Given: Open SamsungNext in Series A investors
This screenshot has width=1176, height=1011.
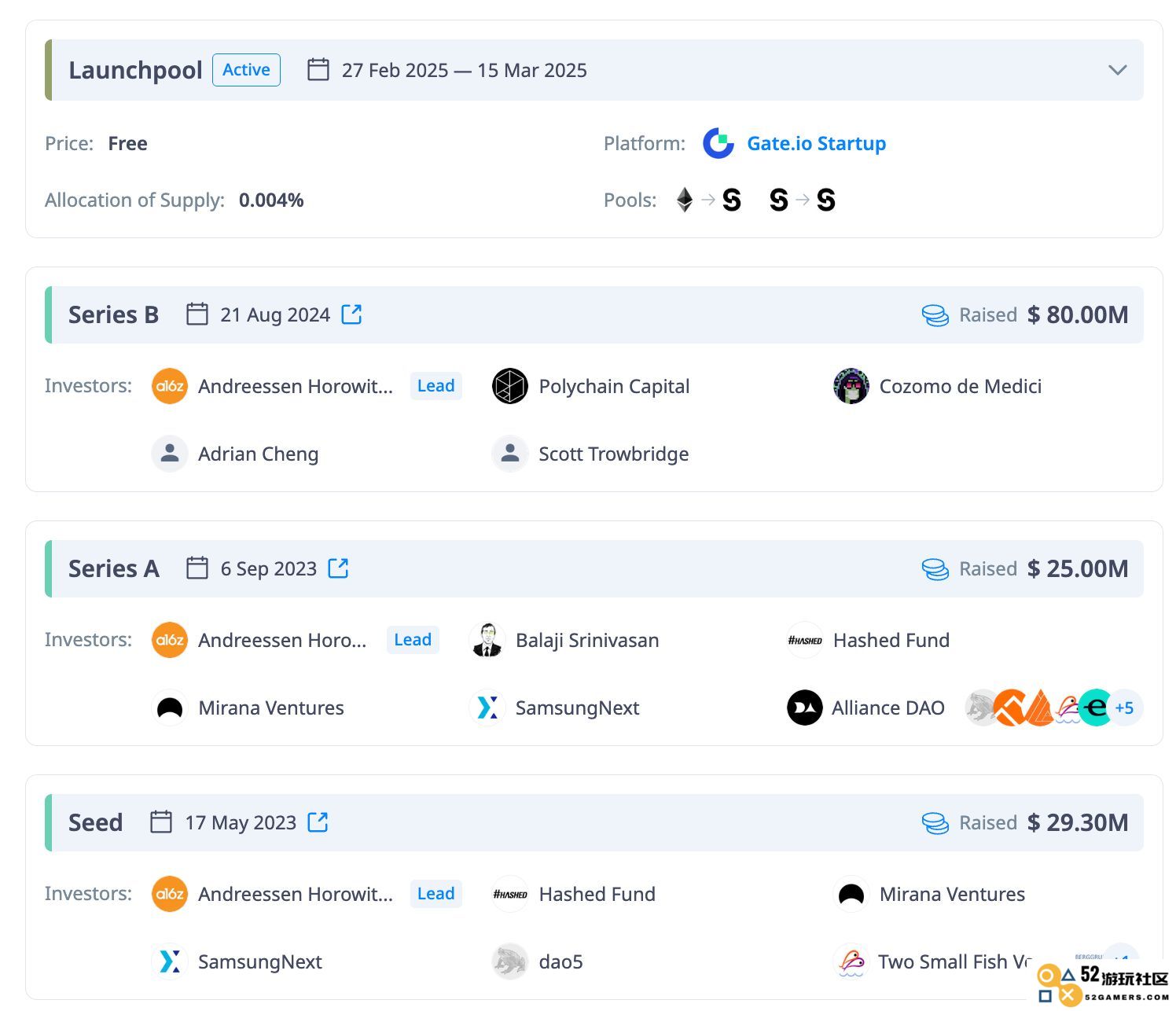Looking at the screenshot, I should (577, 708).
